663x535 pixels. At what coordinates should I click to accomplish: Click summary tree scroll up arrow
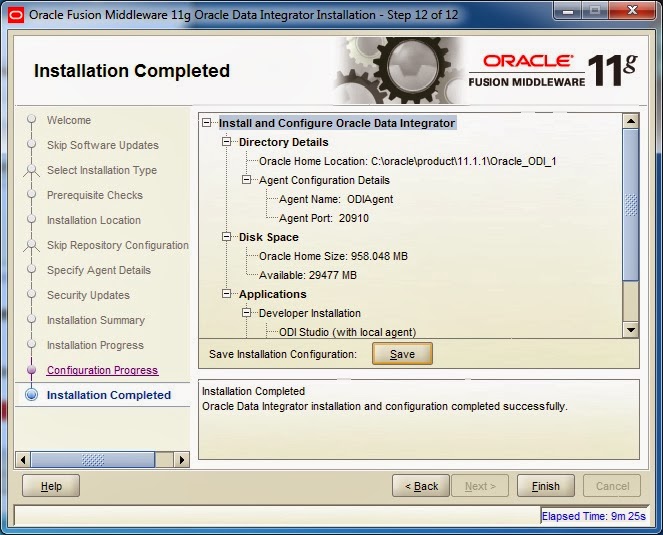coord(631,121)
